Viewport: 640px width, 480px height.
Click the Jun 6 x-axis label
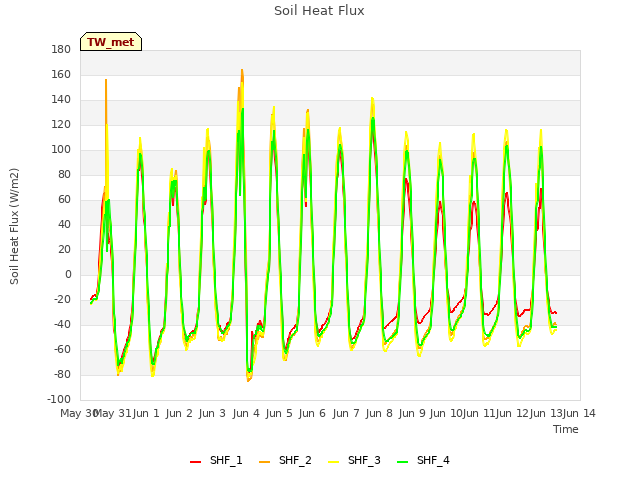coord(312,413)
